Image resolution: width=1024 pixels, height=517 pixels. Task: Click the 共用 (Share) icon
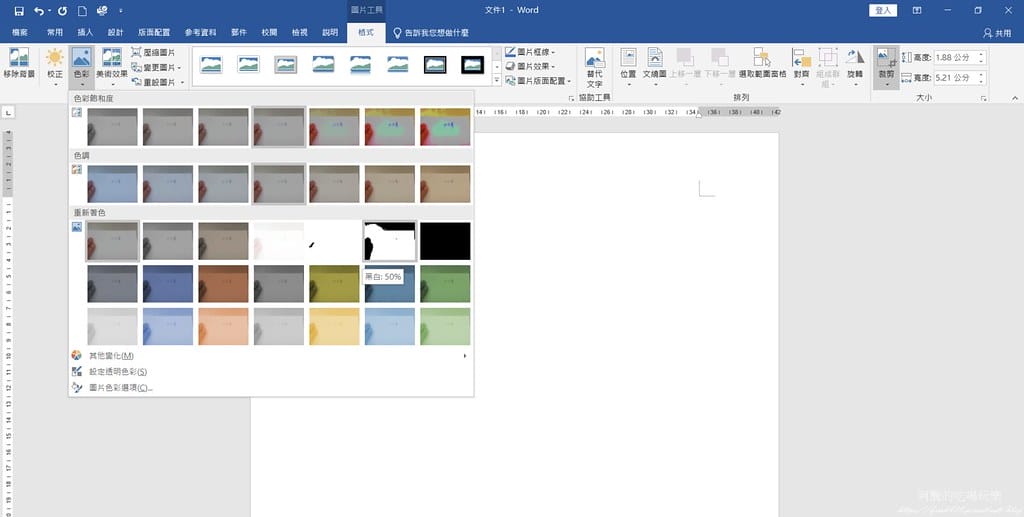pyautogui.click(x=988, y=33)
